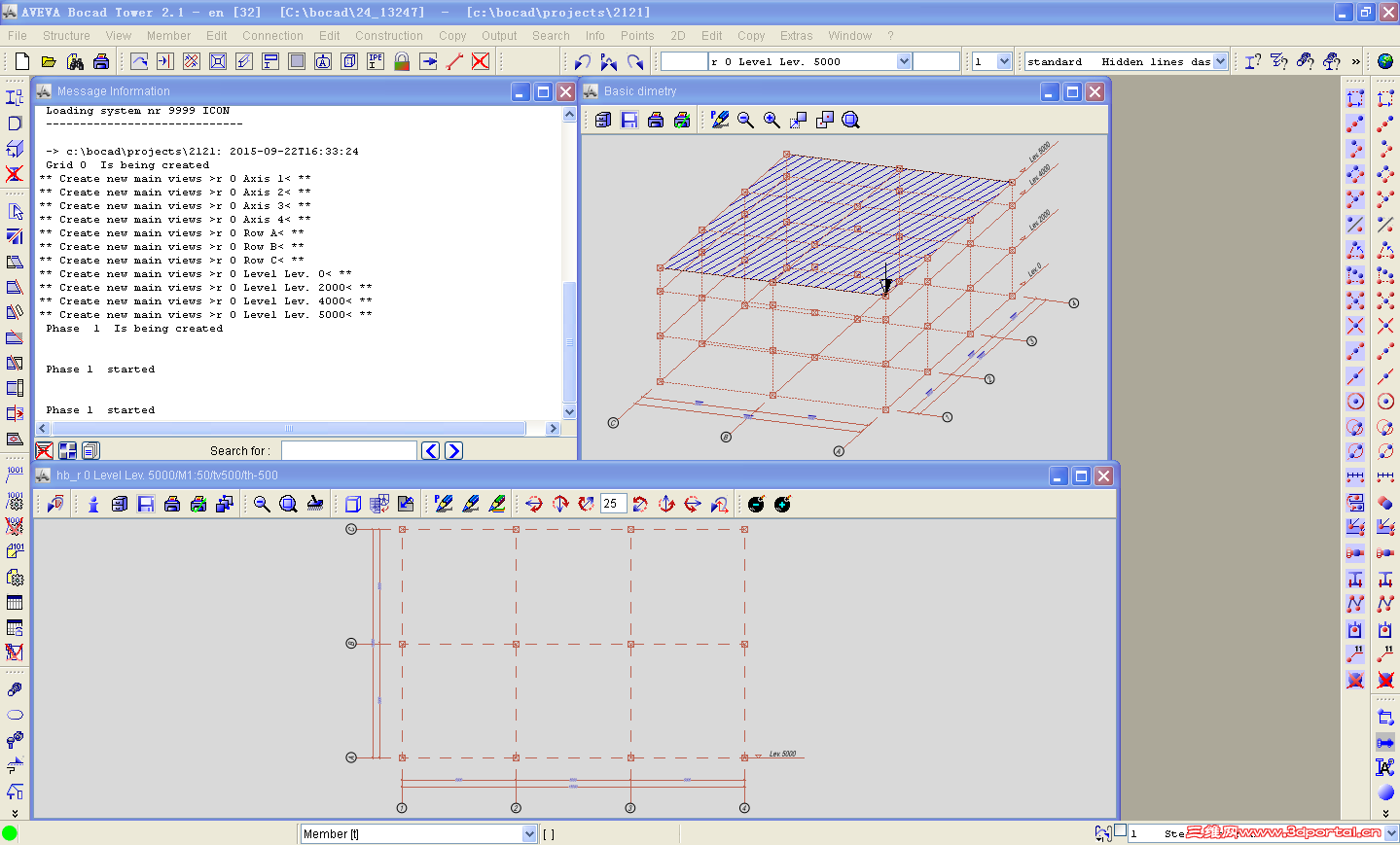Click the globe icon at toolbar end
This screenshot has height=845, width=1400.
1385,61
